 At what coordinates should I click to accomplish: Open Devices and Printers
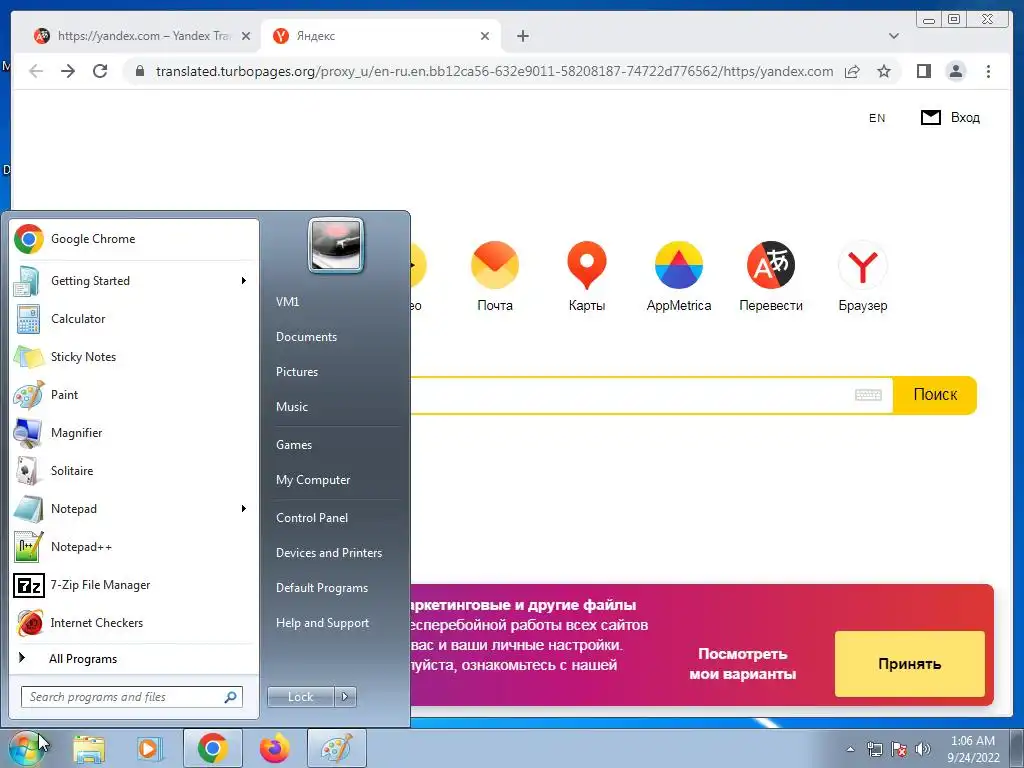[328, 553]
